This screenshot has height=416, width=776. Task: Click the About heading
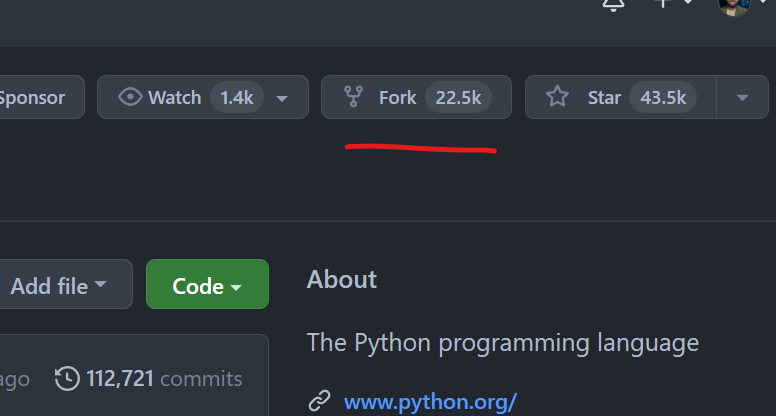342,279
